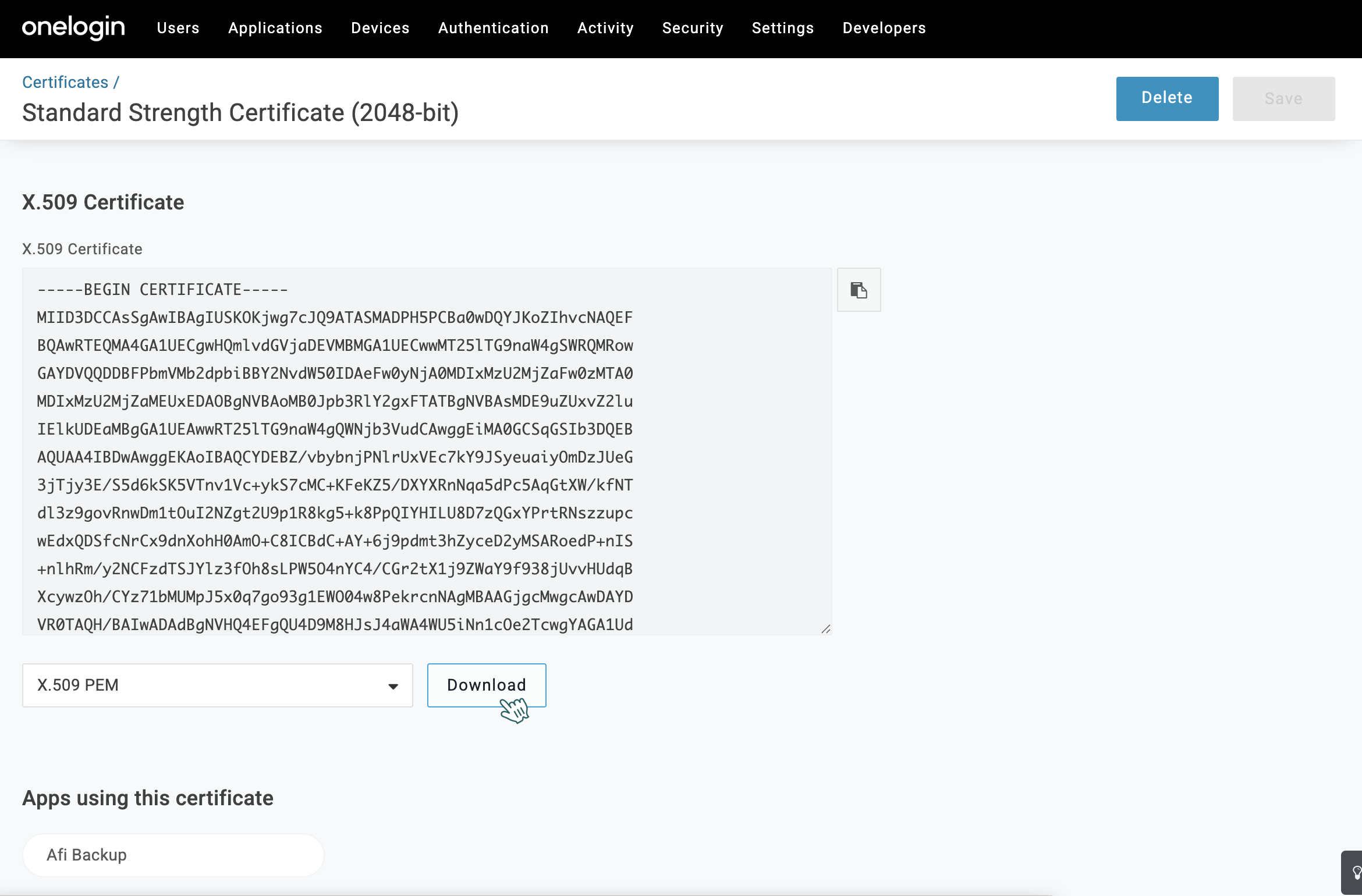Image resolution: width=1362 pixels, height=896 pixels.
Task: Open the Settings menu
Action: coord(783,28)
